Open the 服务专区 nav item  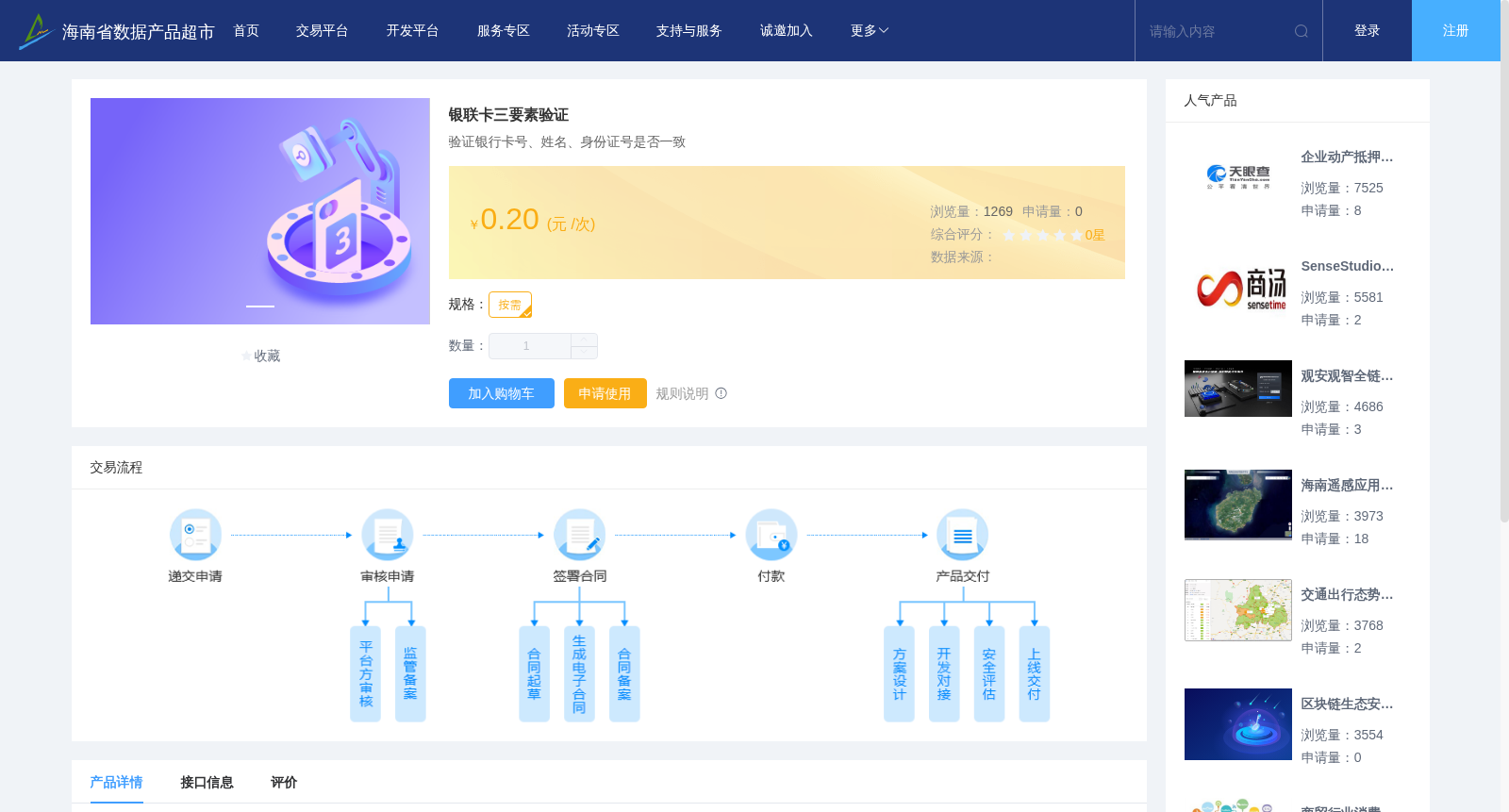[504, 31]
